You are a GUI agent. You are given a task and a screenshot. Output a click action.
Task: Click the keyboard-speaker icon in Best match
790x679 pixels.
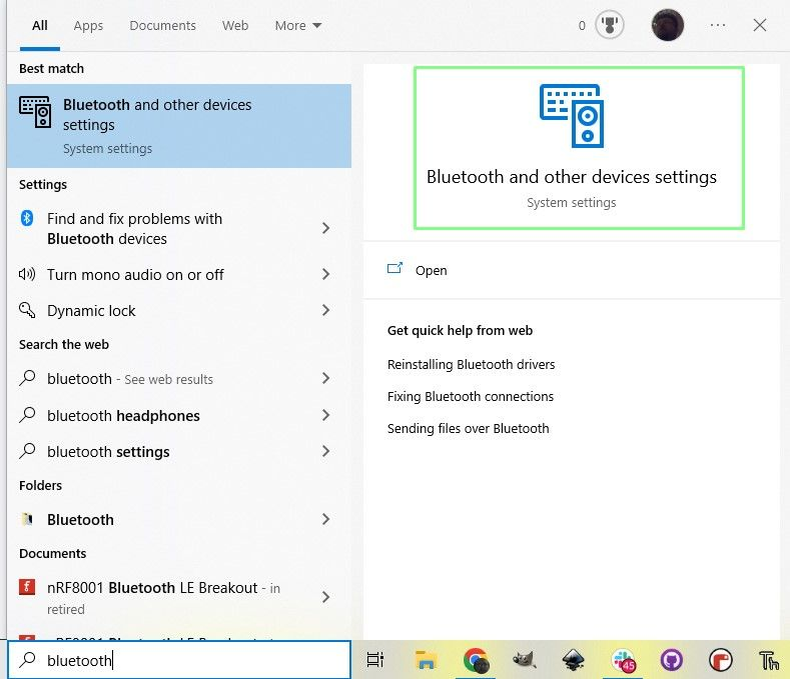(35, 112)
